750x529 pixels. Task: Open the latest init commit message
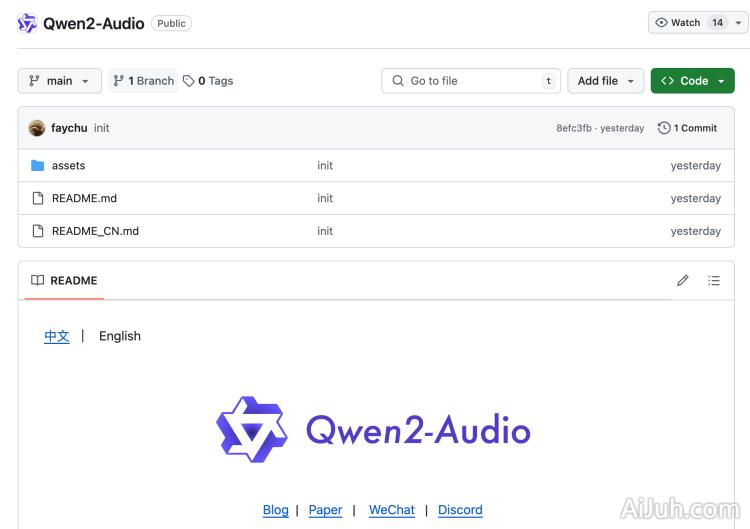pos(101,128)
